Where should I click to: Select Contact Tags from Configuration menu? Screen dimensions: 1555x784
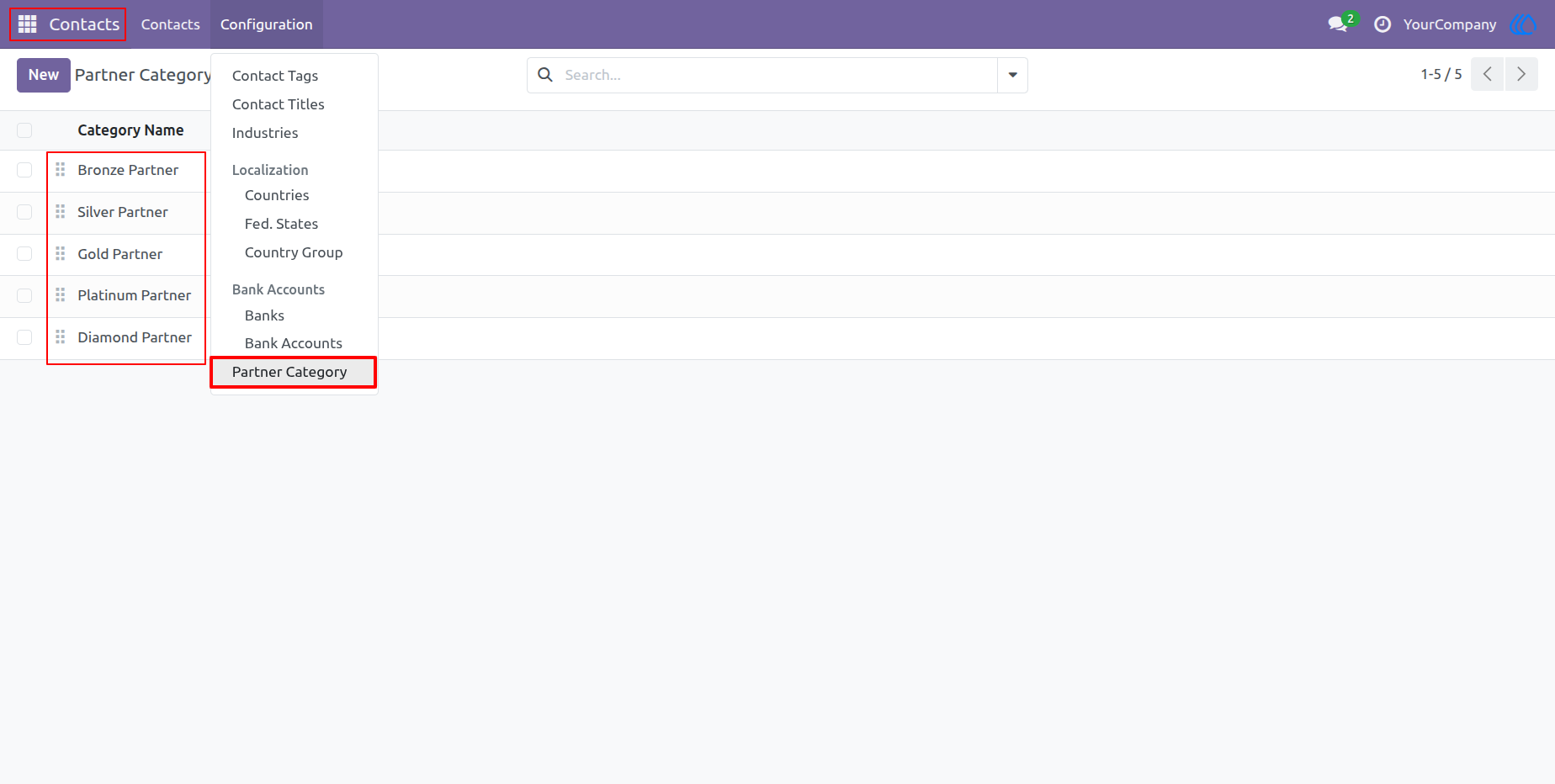275,76
